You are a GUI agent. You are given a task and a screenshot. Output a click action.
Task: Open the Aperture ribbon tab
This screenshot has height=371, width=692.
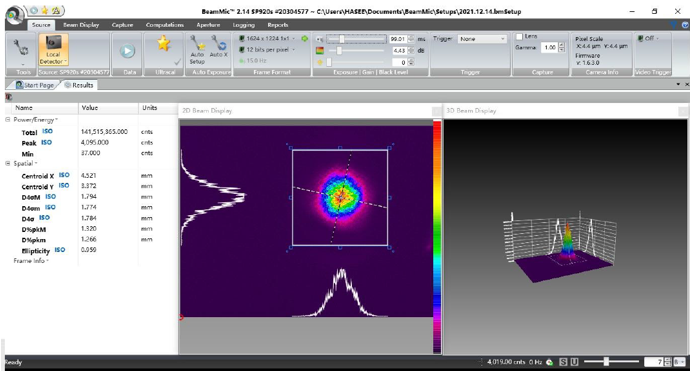coord(208,25)
